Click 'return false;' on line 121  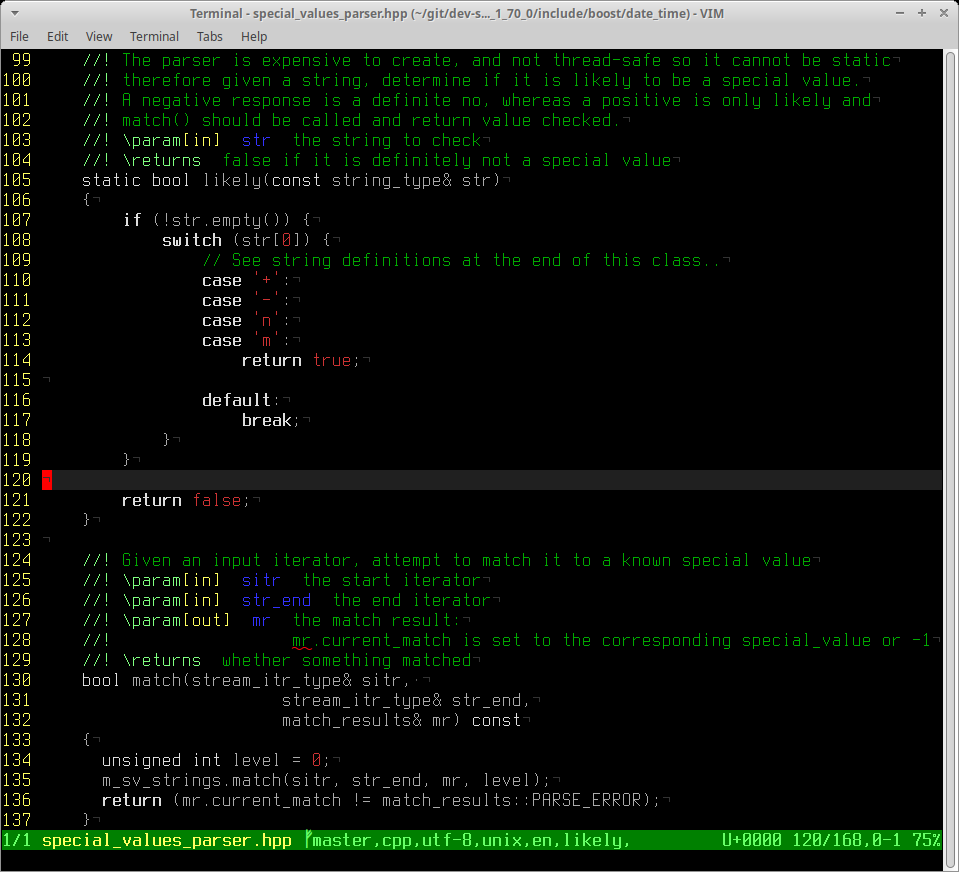186,501
